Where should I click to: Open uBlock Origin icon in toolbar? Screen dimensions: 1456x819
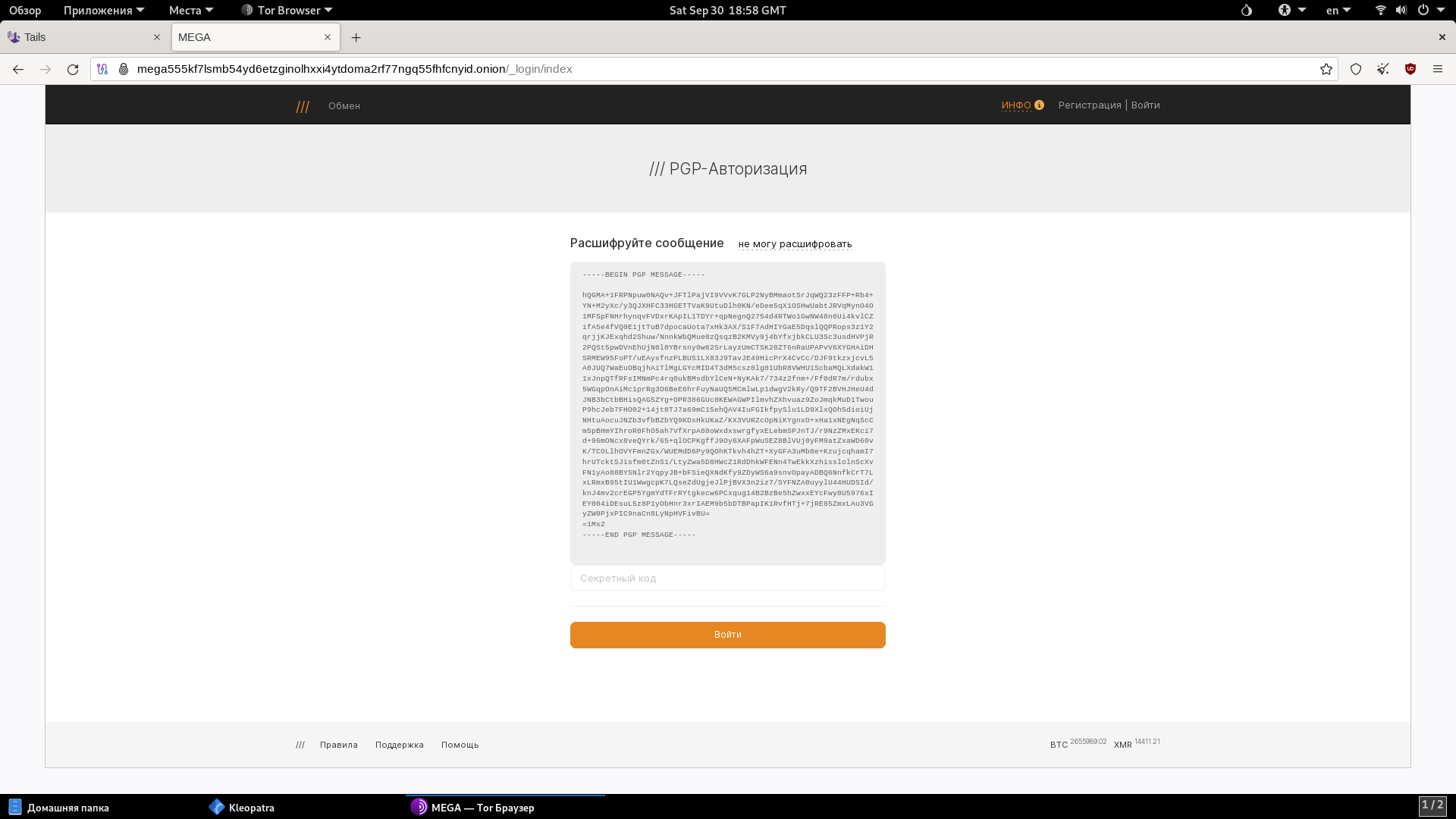pyautogui.click(x=1410, y=69)
